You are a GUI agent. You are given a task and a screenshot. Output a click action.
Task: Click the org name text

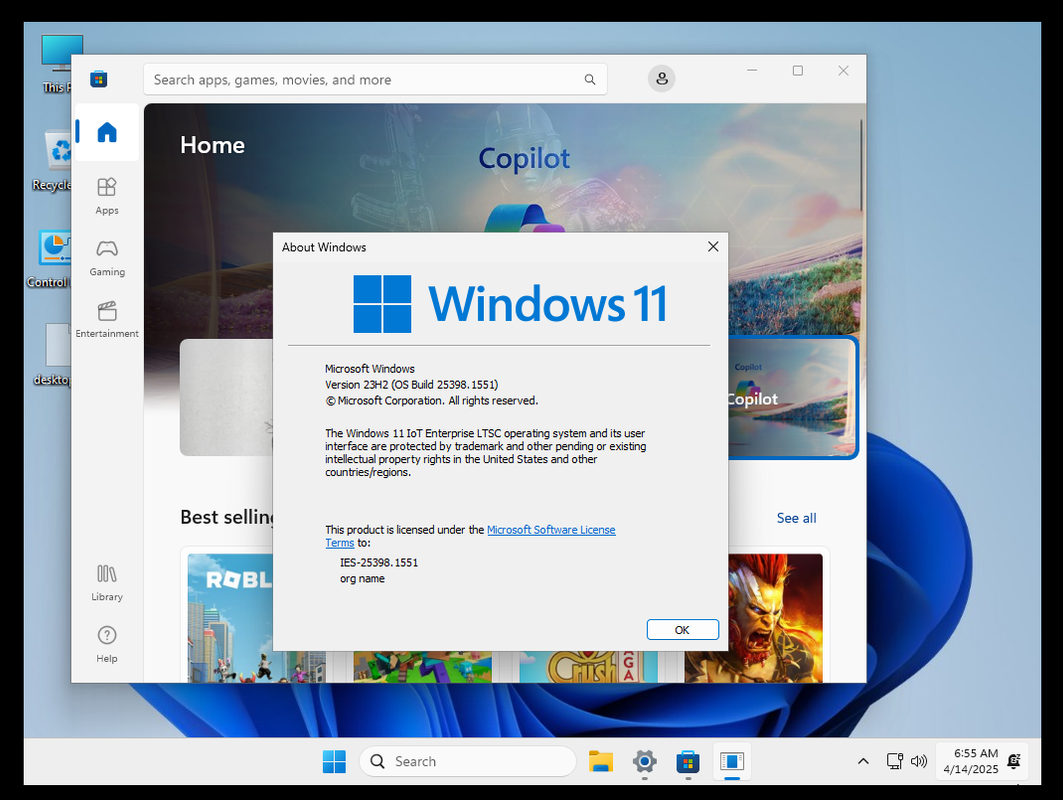[x=362, y=579]
